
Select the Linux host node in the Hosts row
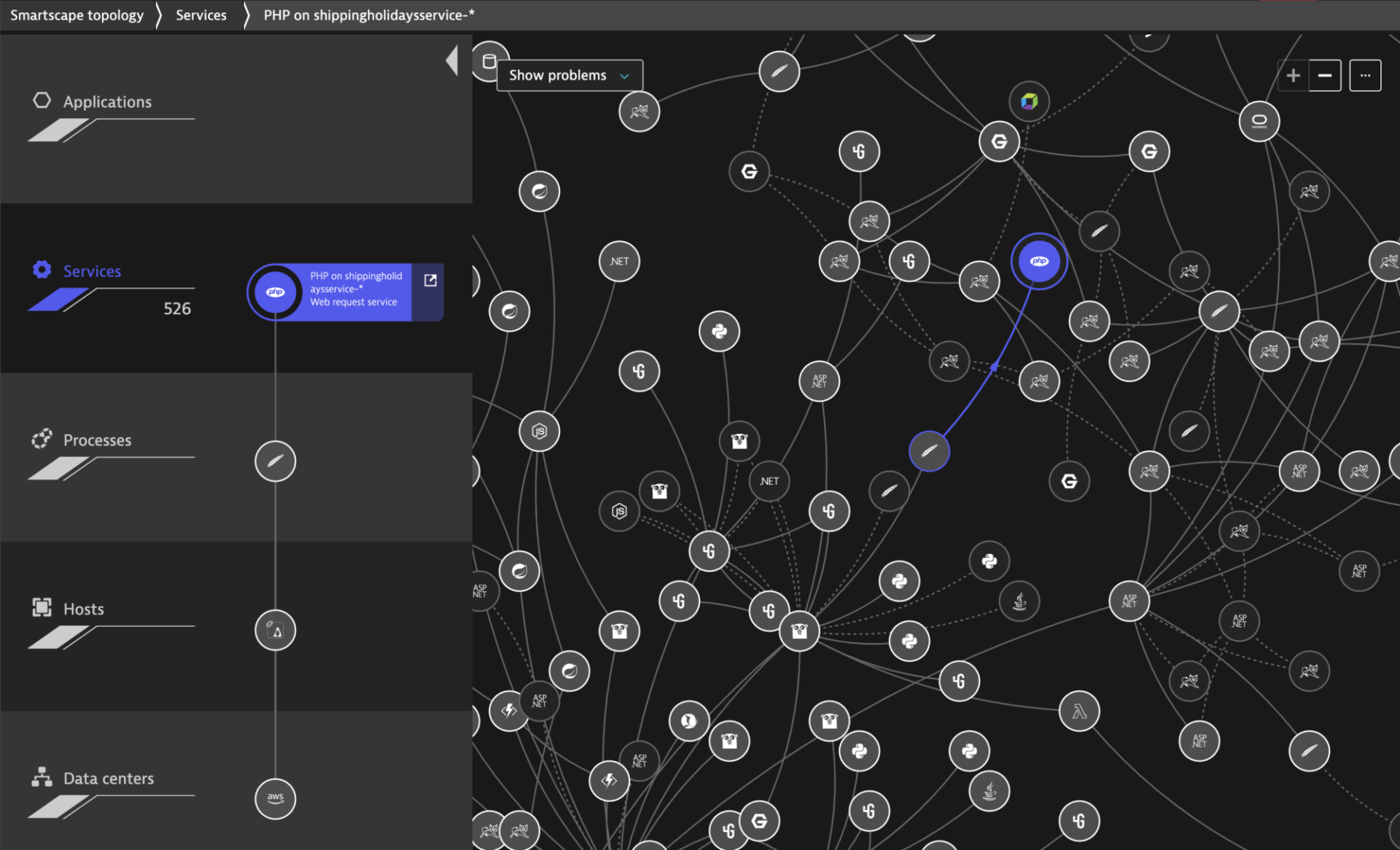(x=275, y=630)
